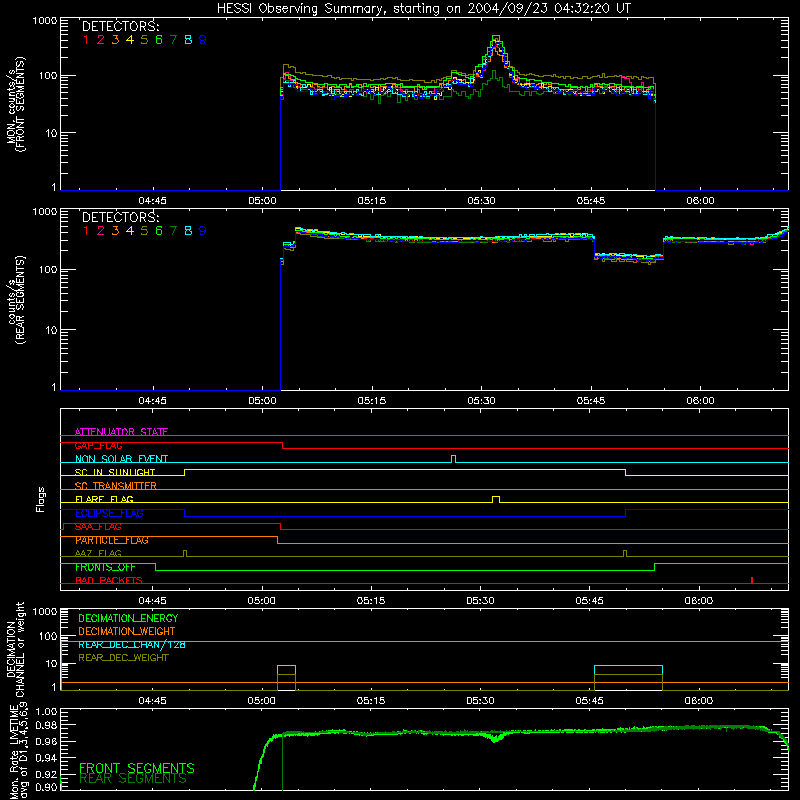Select yellow detector 4 in the front segments legend
Screen dimensions: 800x800
click(x=130, y=40)
